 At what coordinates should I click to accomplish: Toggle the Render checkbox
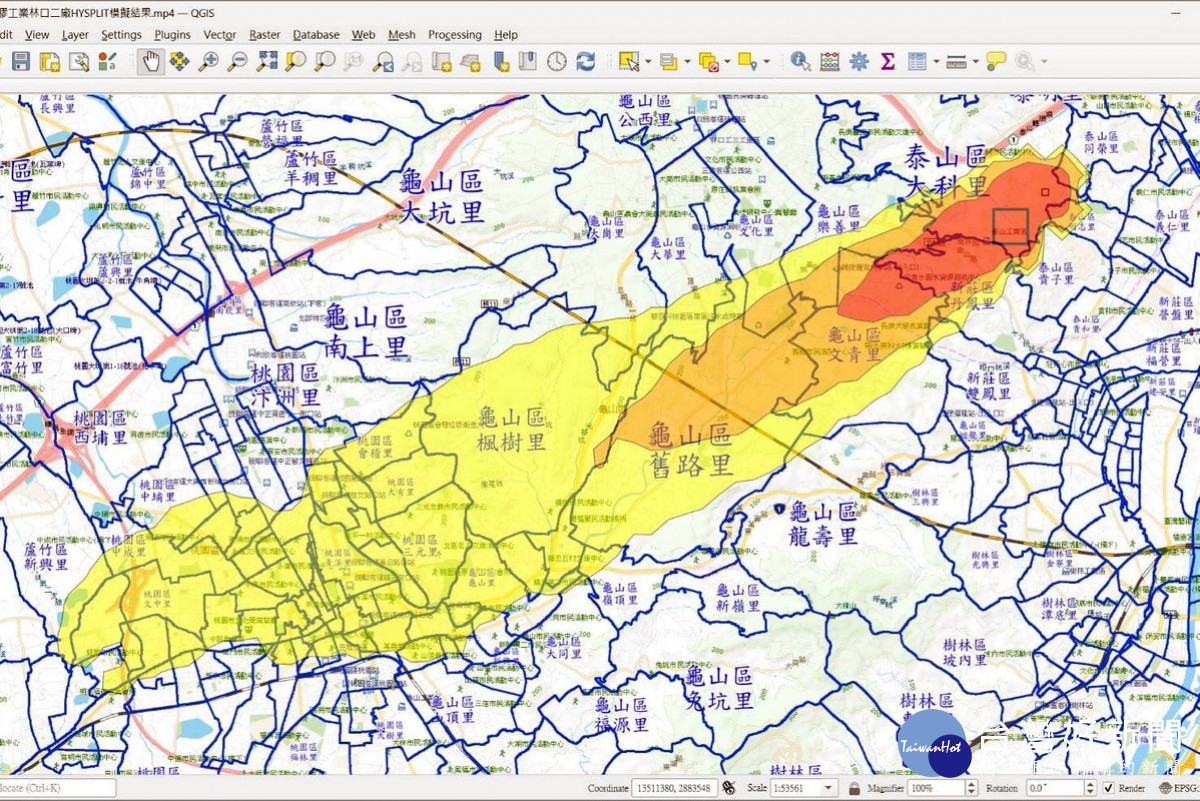pyautogui.click(x=1109, y=788)
